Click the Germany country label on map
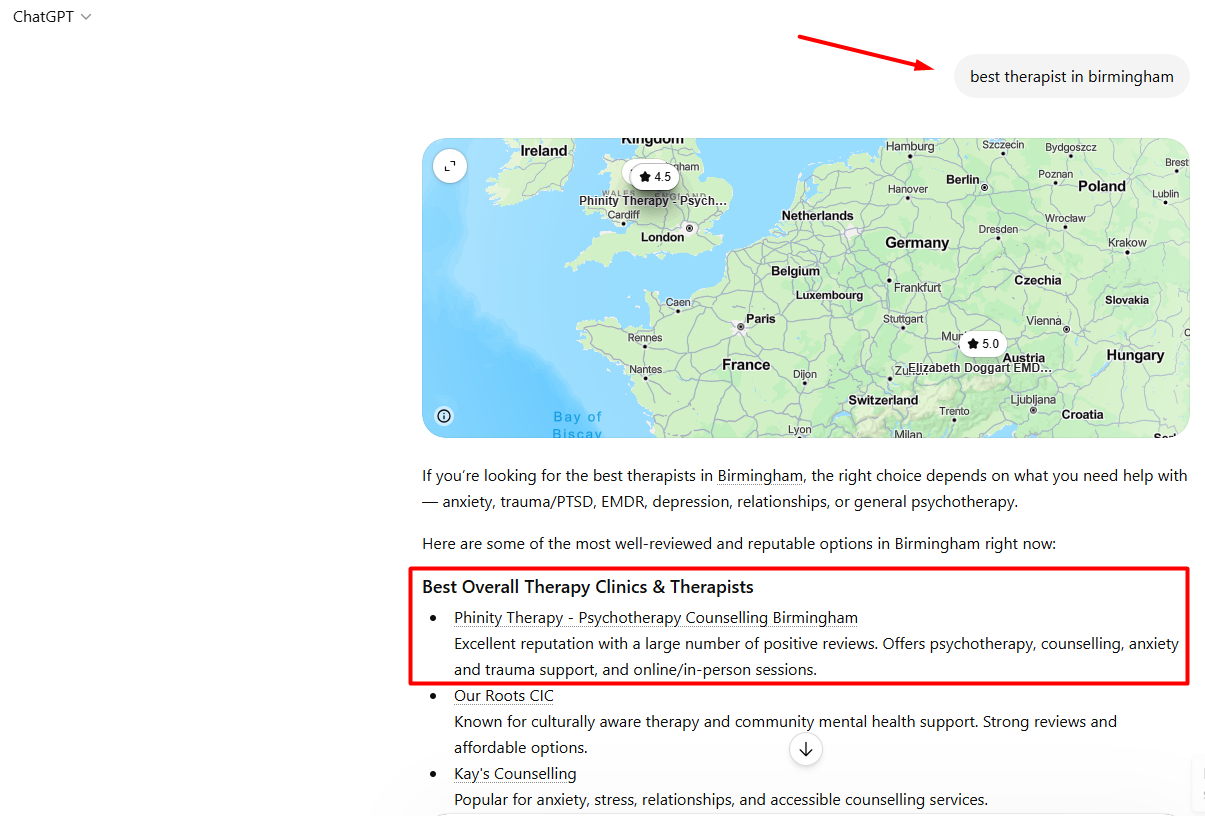Image resolution: width=1205 pixels, height=816 pixels. coord(917,242)
